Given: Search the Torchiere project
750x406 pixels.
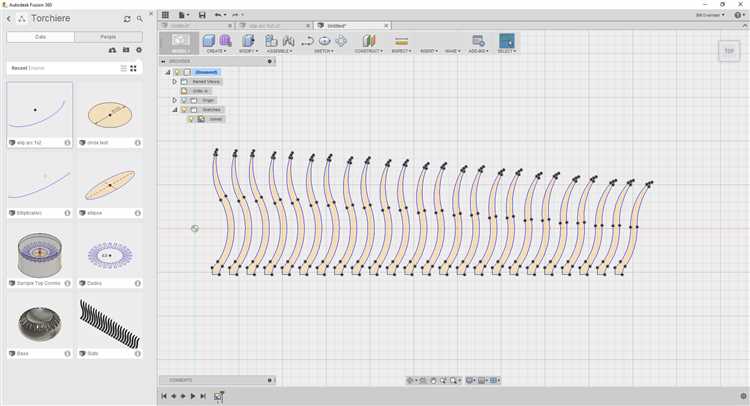Looking at the screenshot, I should click(140, 19).
